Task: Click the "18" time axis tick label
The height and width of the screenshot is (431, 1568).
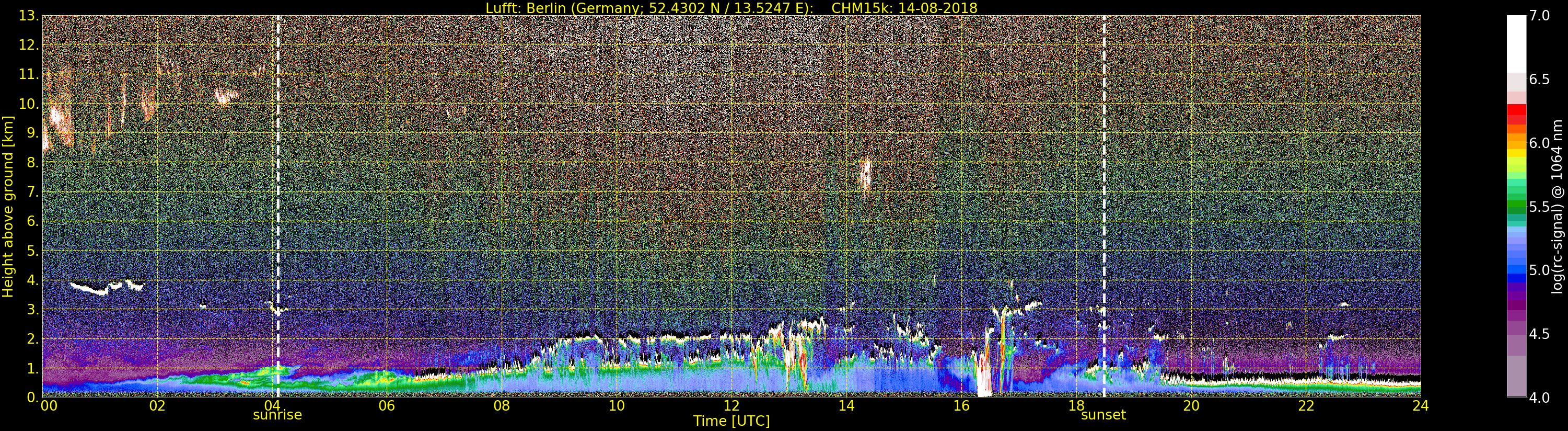Action: 1076,405
